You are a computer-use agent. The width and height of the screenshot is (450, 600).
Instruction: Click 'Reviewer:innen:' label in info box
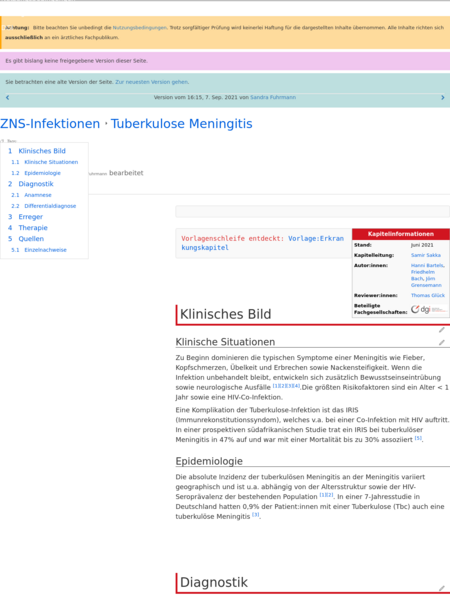coord(375,295)
